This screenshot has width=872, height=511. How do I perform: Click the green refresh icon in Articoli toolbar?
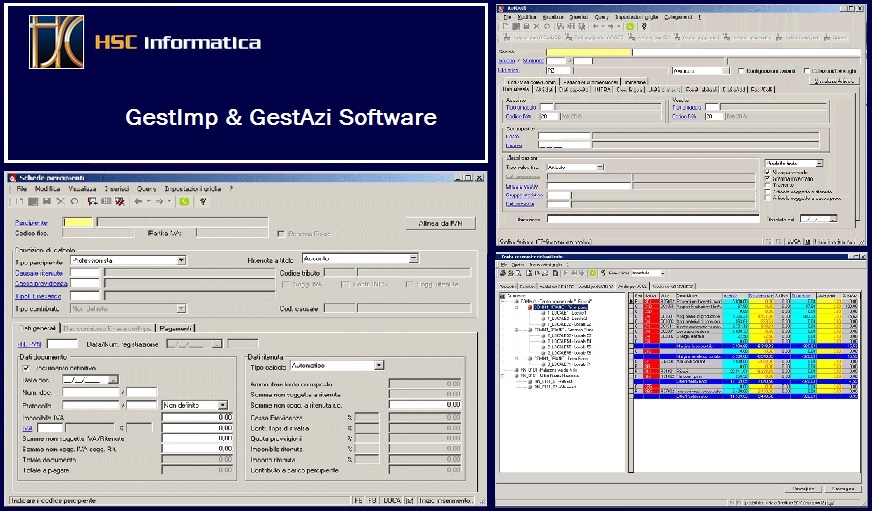tap(630, 26)
